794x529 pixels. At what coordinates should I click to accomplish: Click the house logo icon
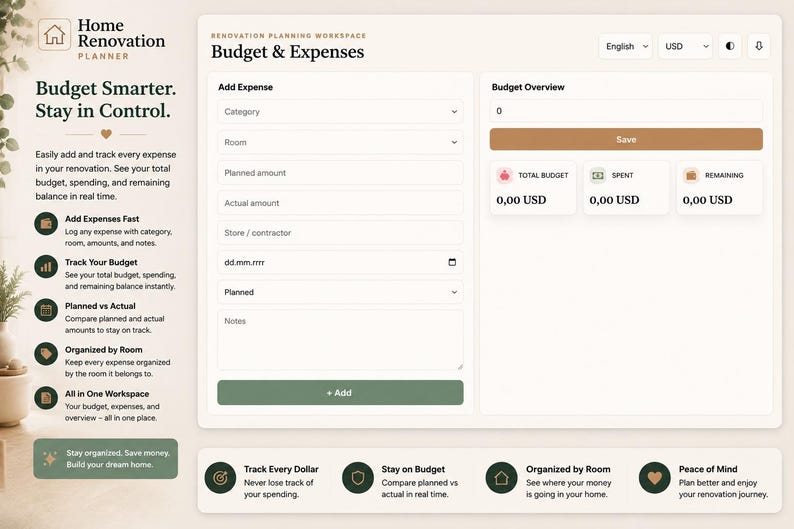click(x=54, y=35)
